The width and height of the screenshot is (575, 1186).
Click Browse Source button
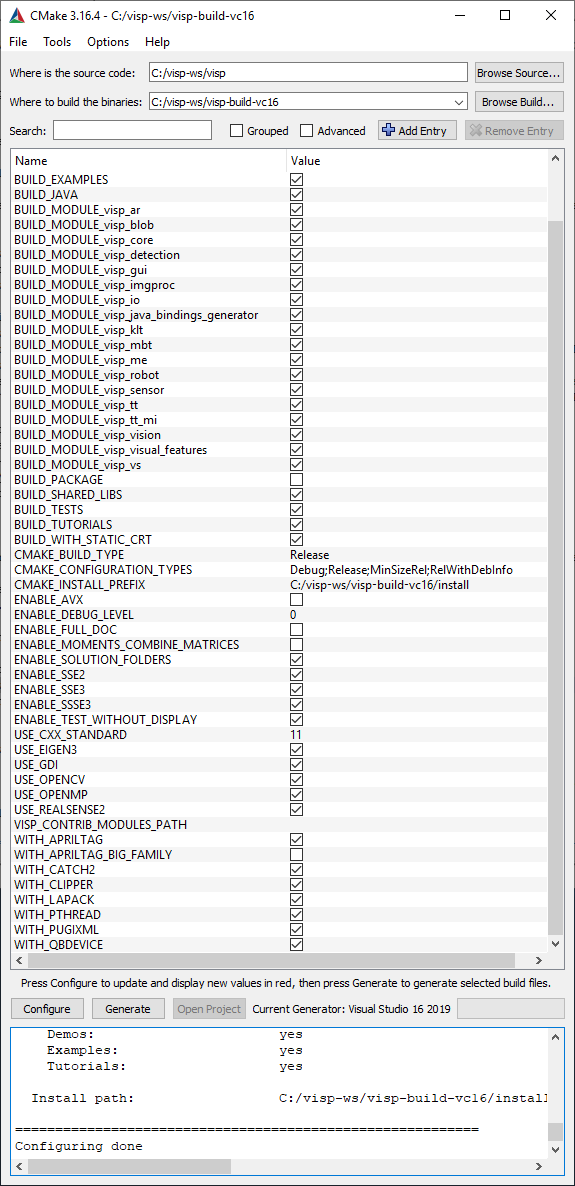519,73
